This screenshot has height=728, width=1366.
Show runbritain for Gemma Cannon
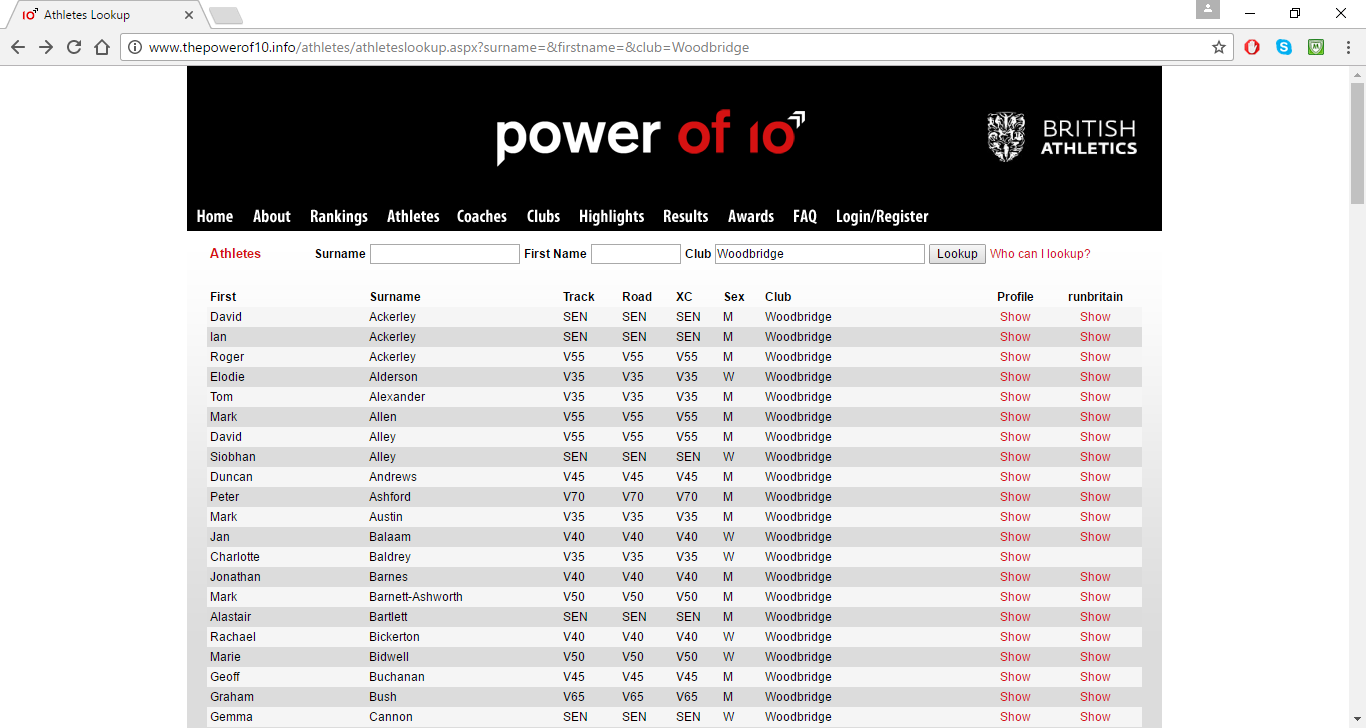click(1094, 717)
